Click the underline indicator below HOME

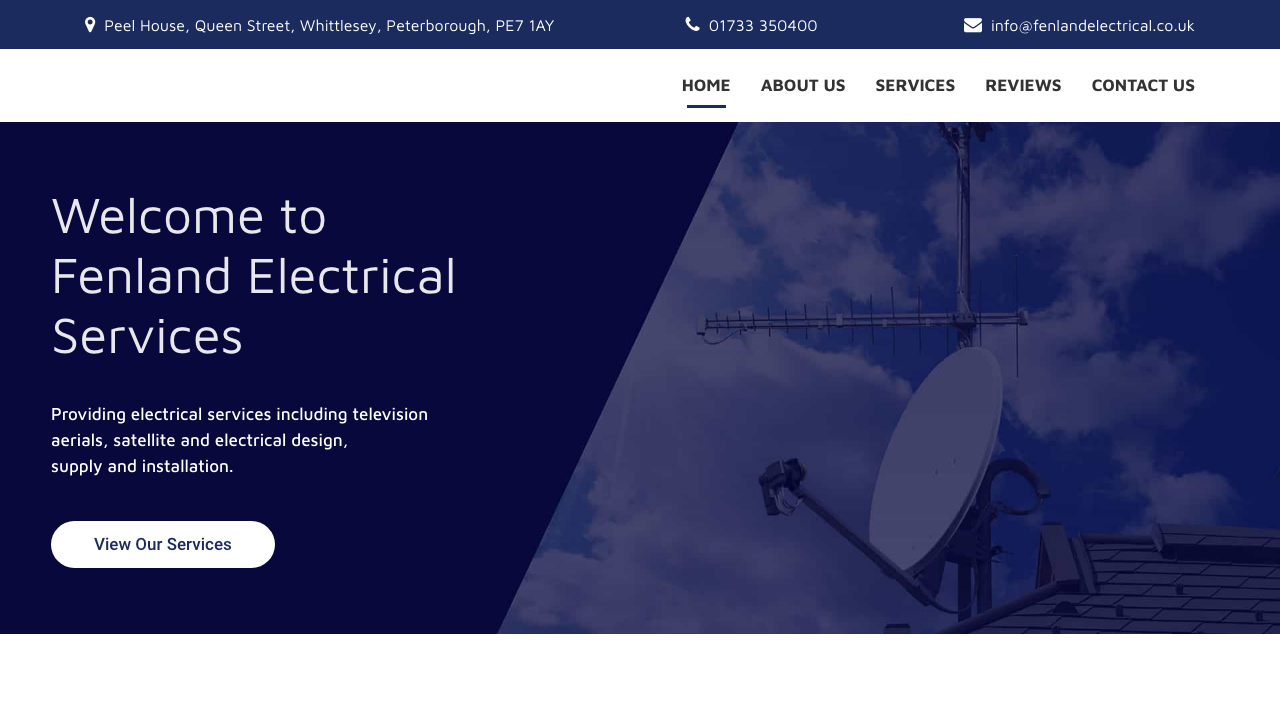point(706,105)
